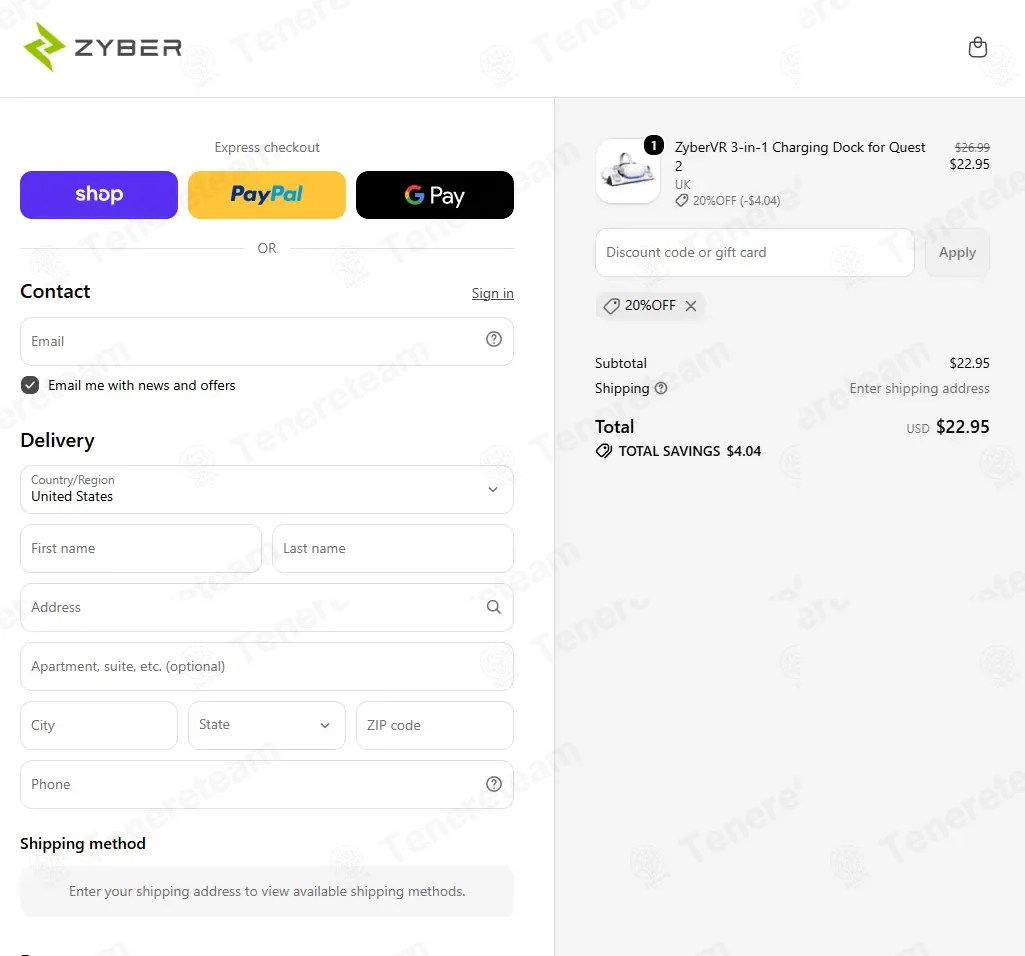Click the shipping methods placeholder message
The height and width of the screenshot is (956, 1025).
[267, 891]
